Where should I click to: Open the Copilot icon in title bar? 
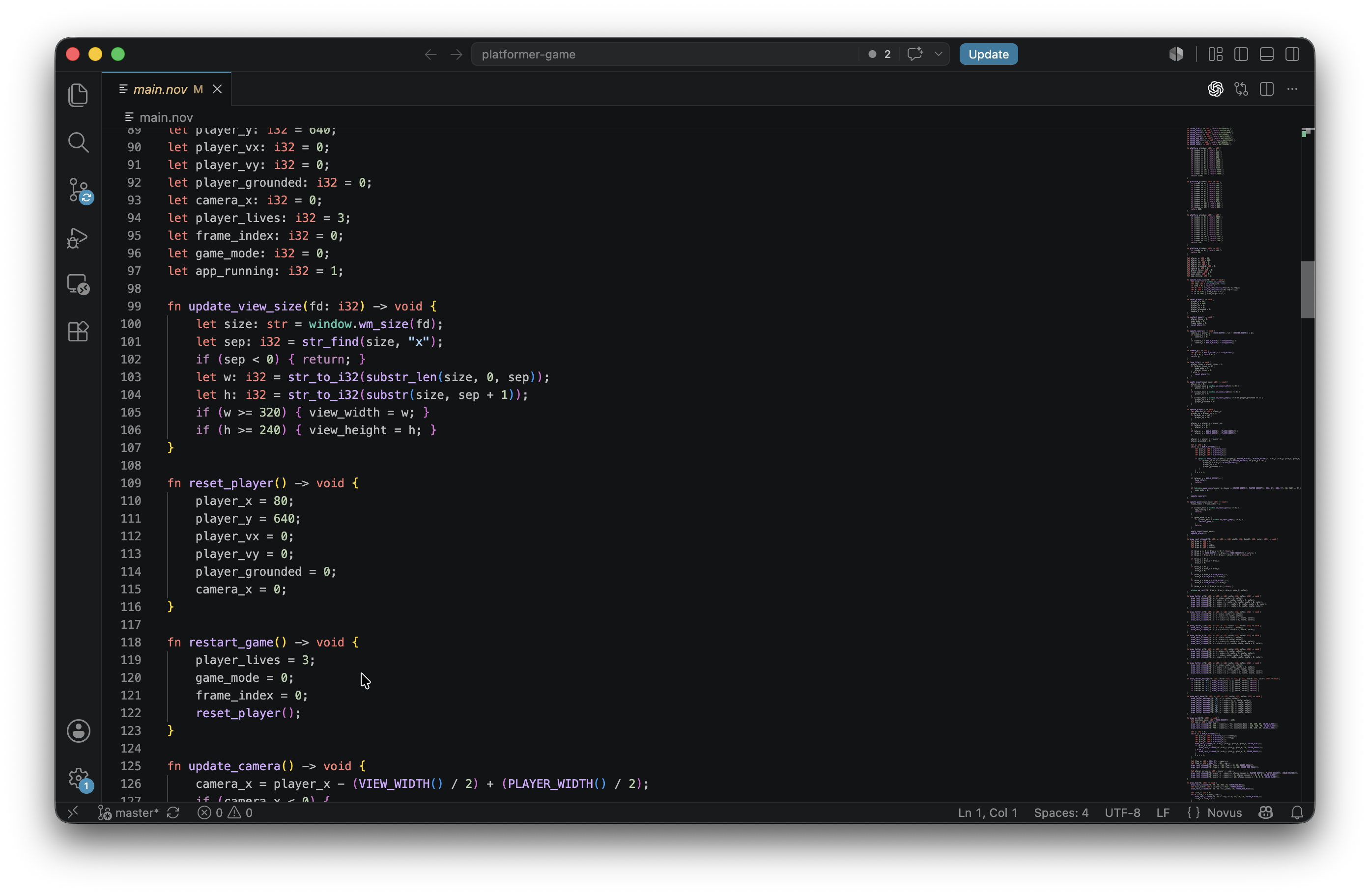[1176, 54]
